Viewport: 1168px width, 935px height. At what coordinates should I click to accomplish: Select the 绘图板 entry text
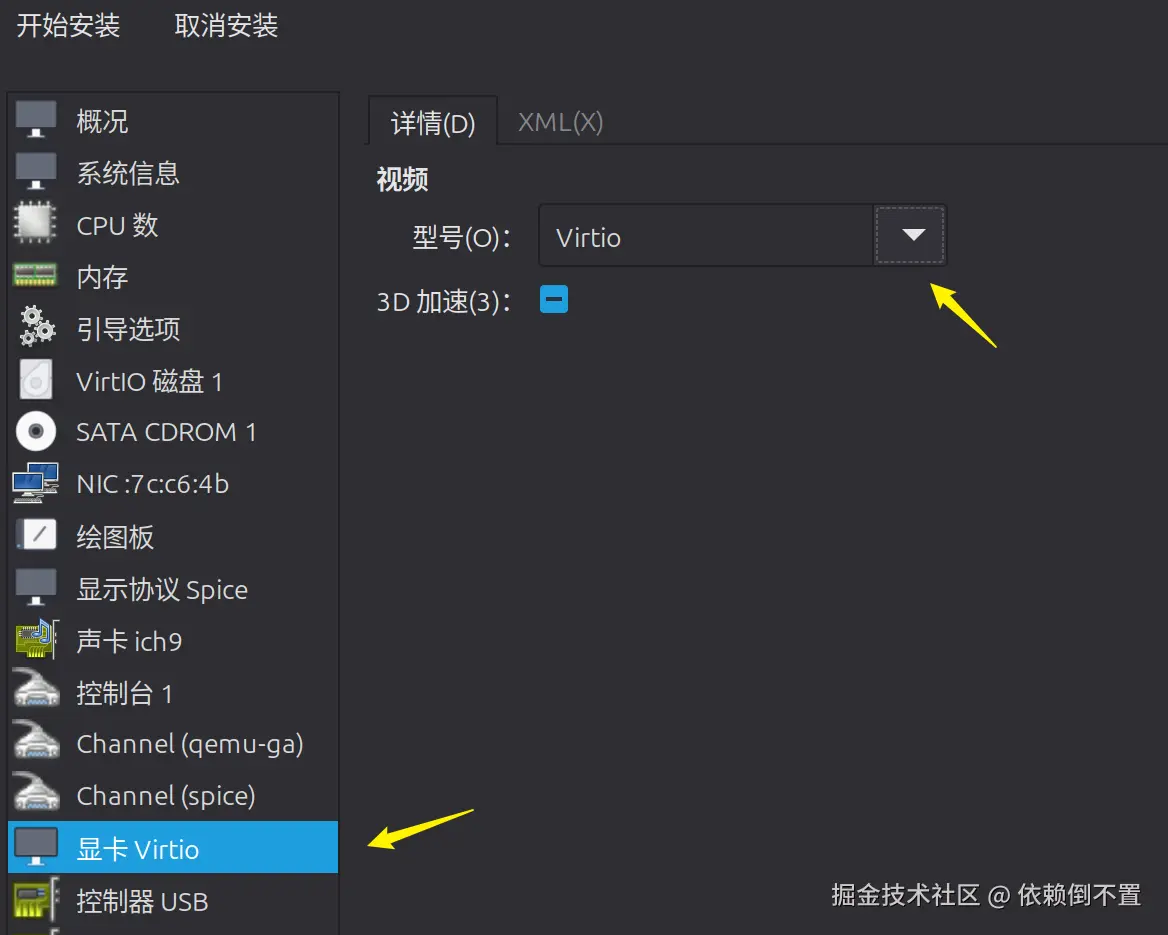coord(115,537)
